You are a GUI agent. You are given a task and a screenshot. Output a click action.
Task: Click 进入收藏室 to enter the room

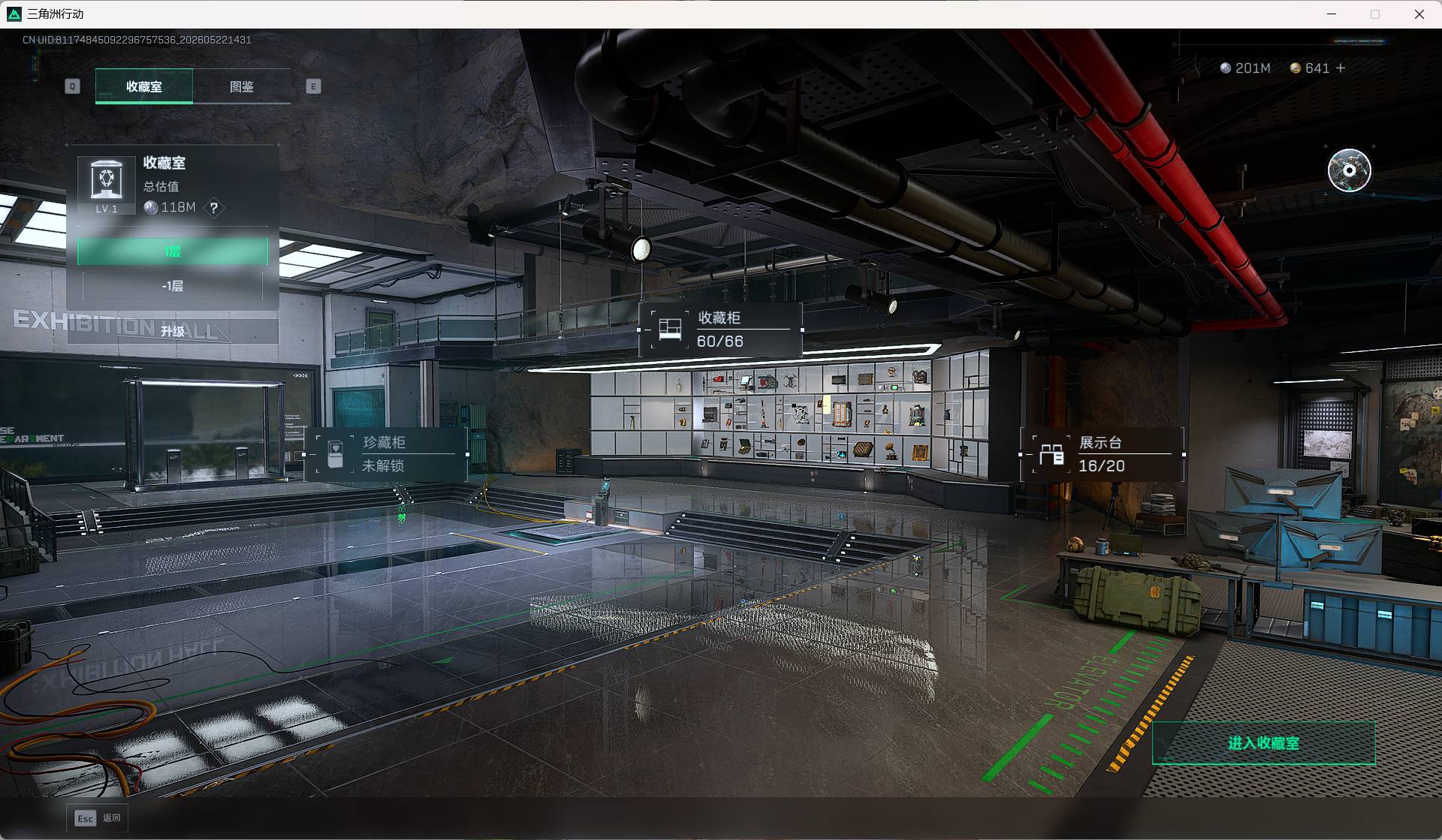coord(1264,743)
